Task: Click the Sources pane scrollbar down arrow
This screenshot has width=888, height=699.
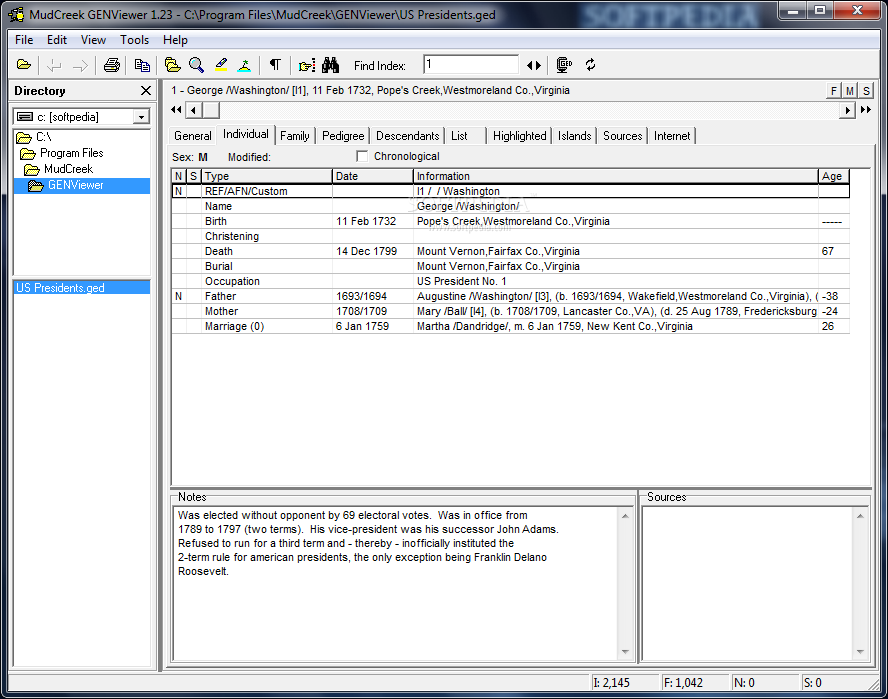Action: [x=860, y=651]
